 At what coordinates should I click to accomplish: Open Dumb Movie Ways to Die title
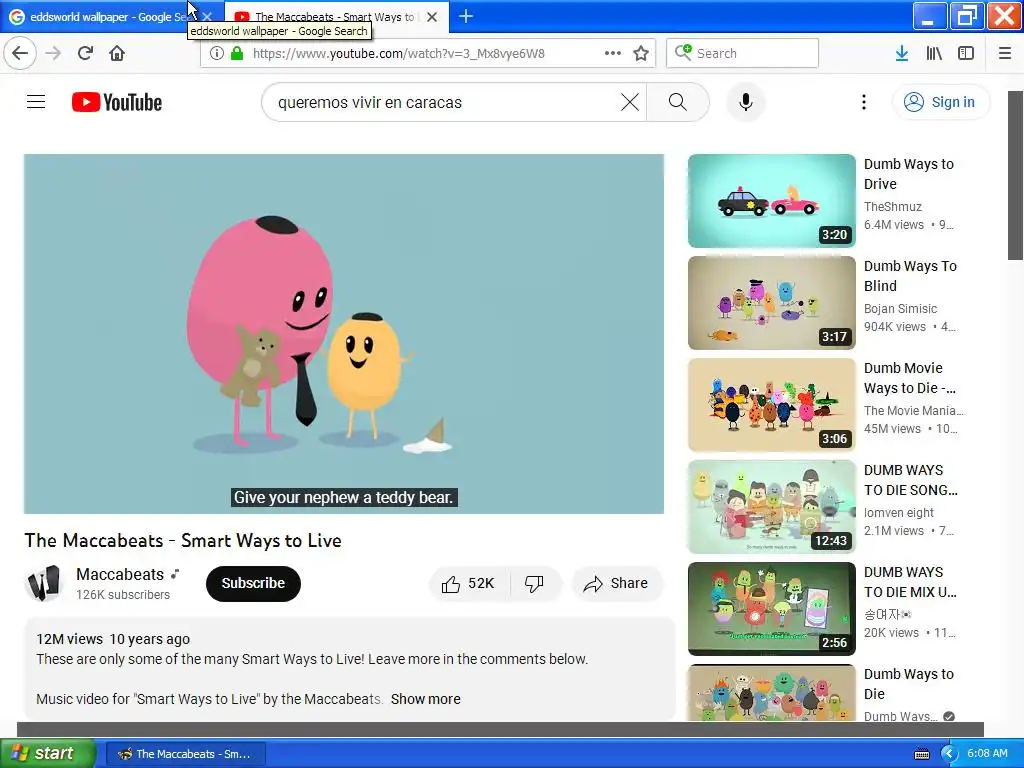click(x=910, y=377)
